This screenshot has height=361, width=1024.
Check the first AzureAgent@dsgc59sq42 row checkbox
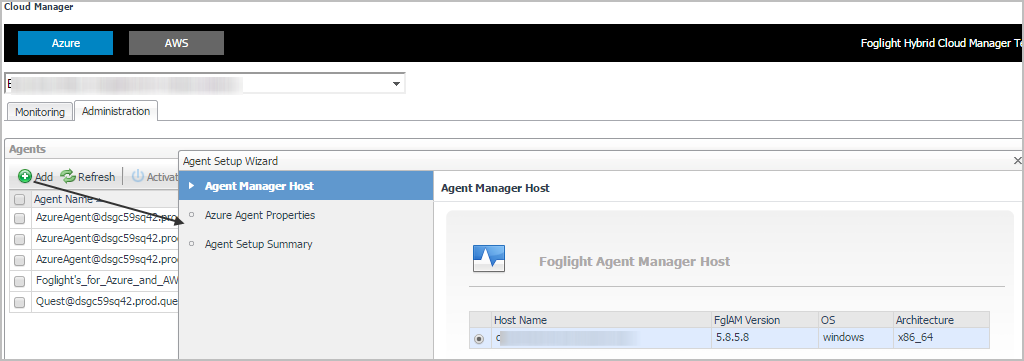click(x=20, y=218)
